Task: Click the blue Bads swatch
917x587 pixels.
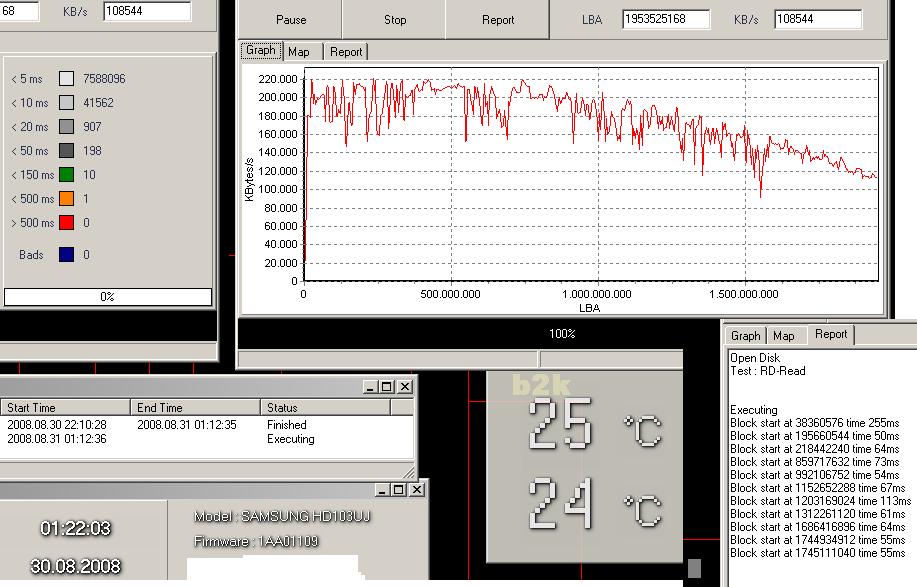Action: [67, 254]
